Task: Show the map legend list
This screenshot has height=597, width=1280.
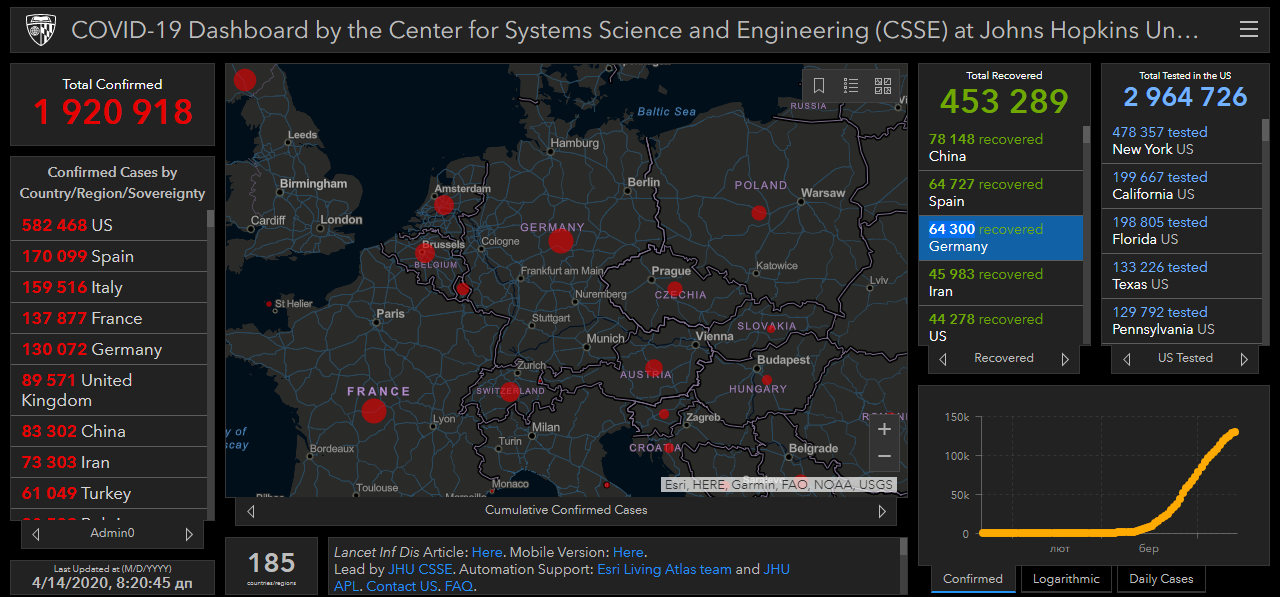Action: pos(851,86)
